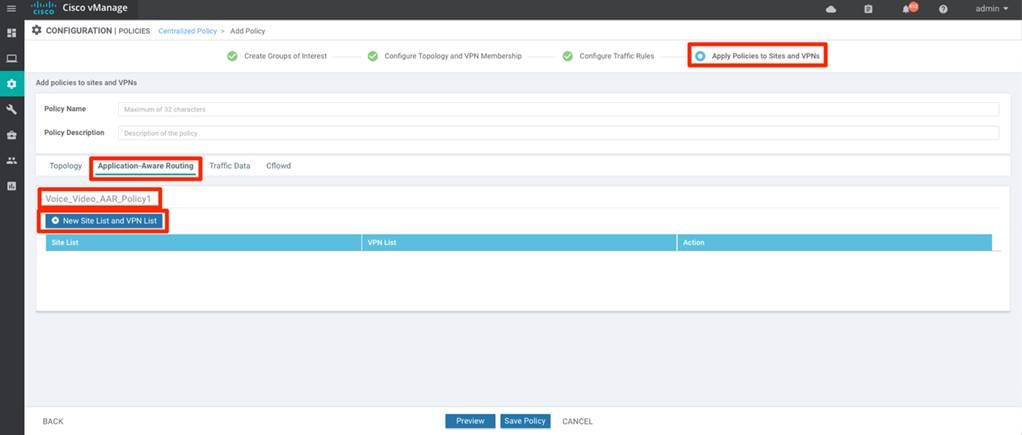
Task: Click the Policy Description input field
Action: click(559, 132)
